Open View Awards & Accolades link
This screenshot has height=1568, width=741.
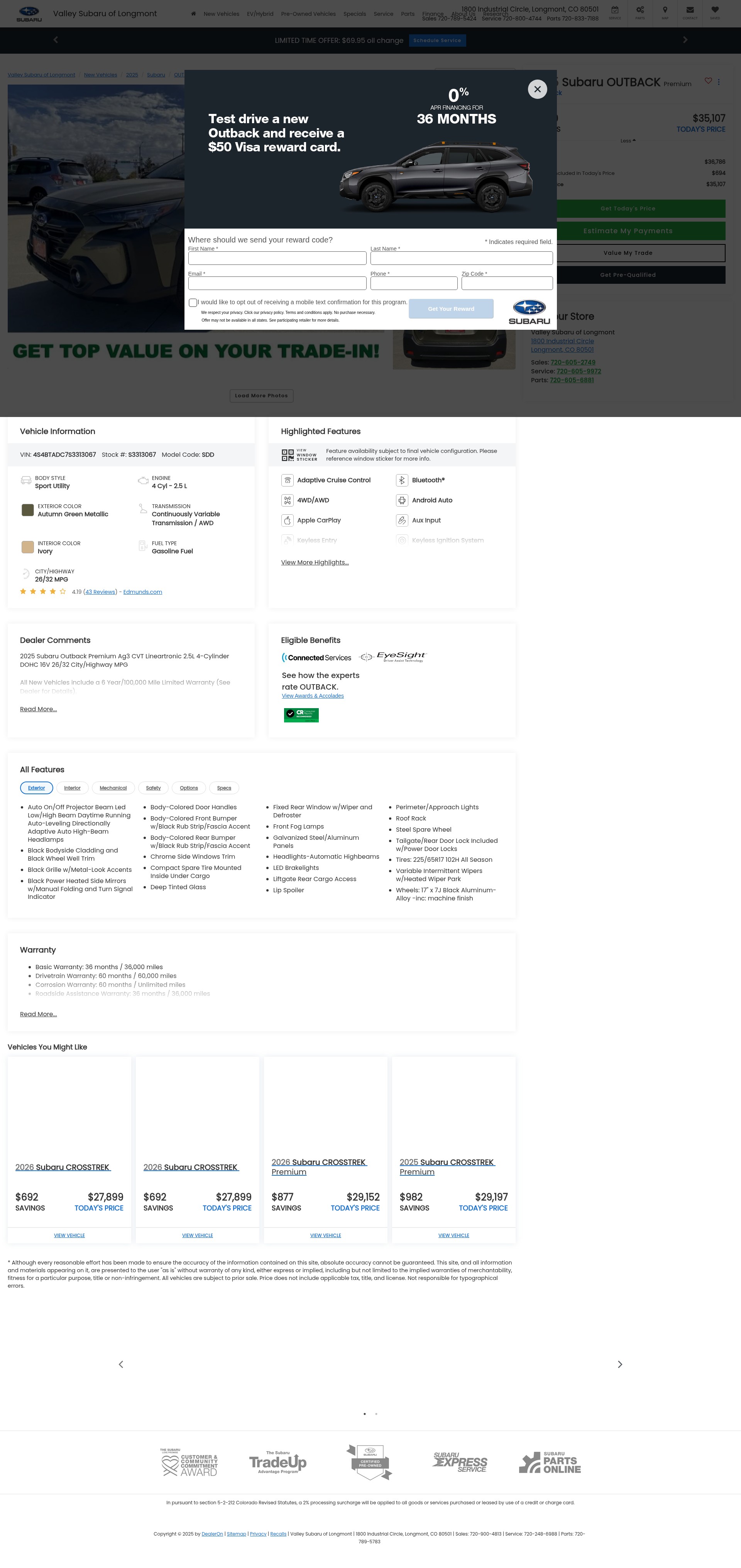pos(313,696)
